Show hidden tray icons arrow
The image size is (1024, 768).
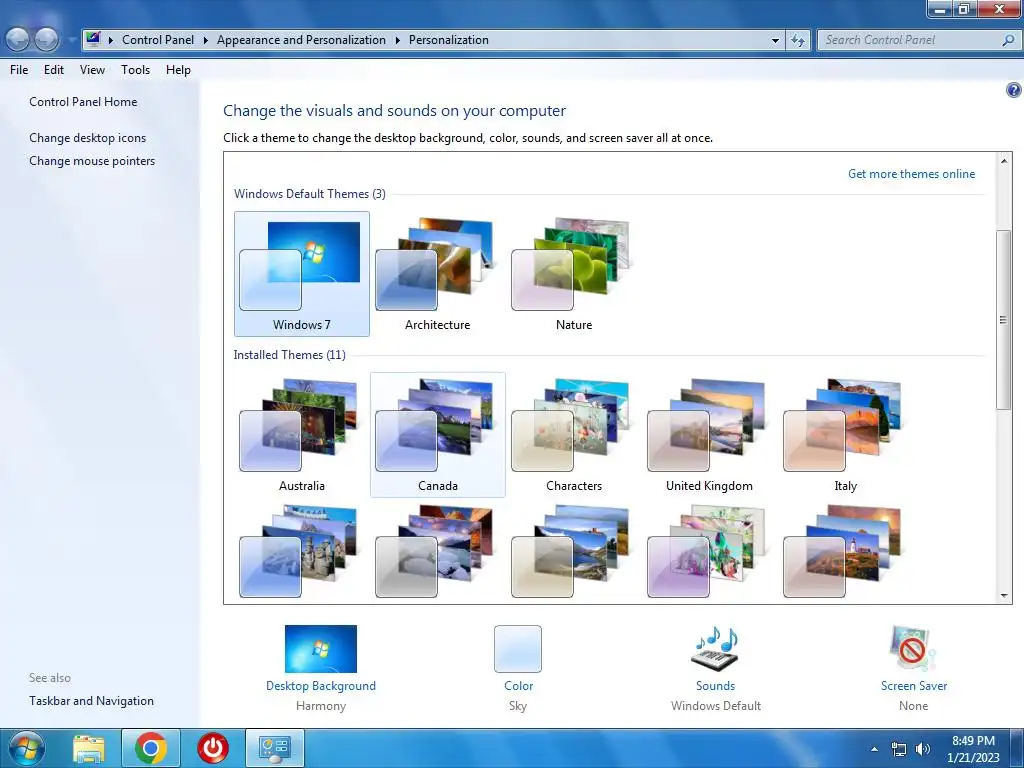[x=874, y=749]
